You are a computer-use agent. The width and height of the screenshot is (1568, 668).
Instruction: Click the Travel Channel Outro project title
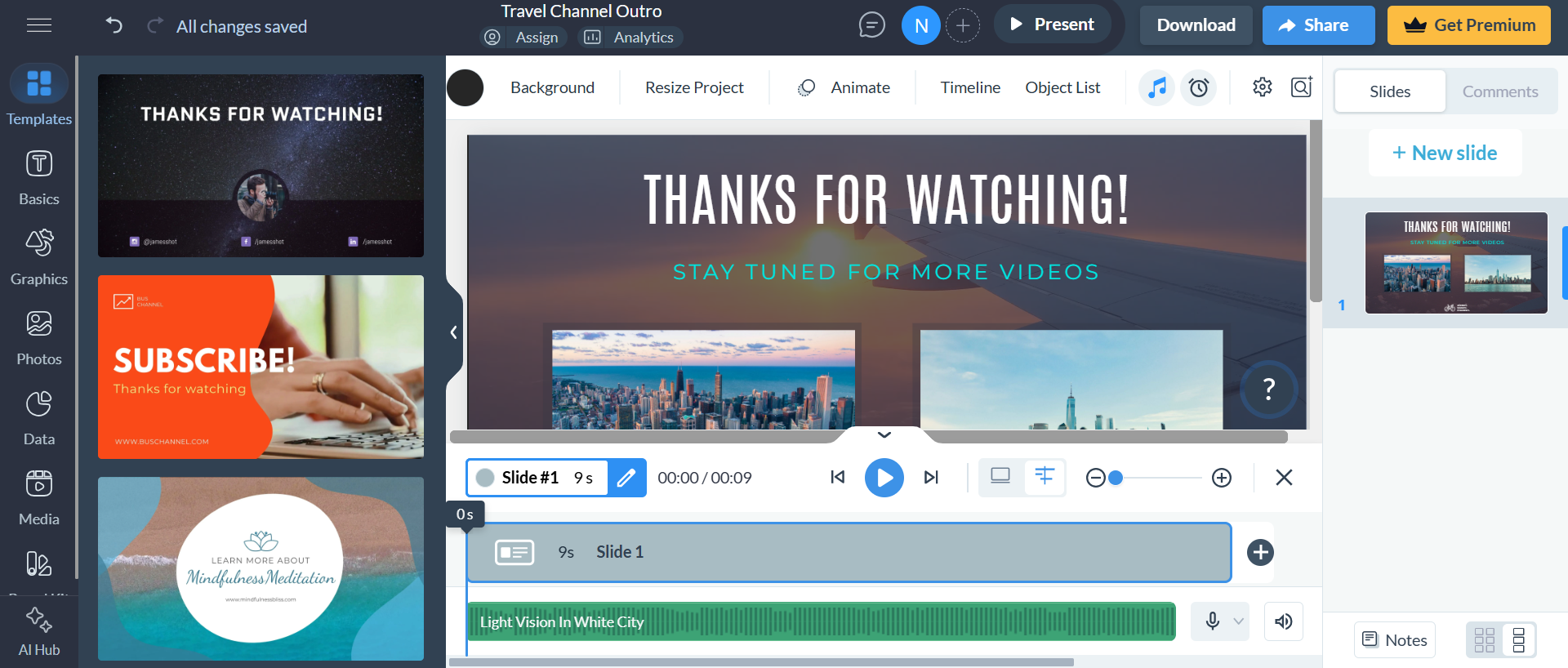tap(581, 11)
